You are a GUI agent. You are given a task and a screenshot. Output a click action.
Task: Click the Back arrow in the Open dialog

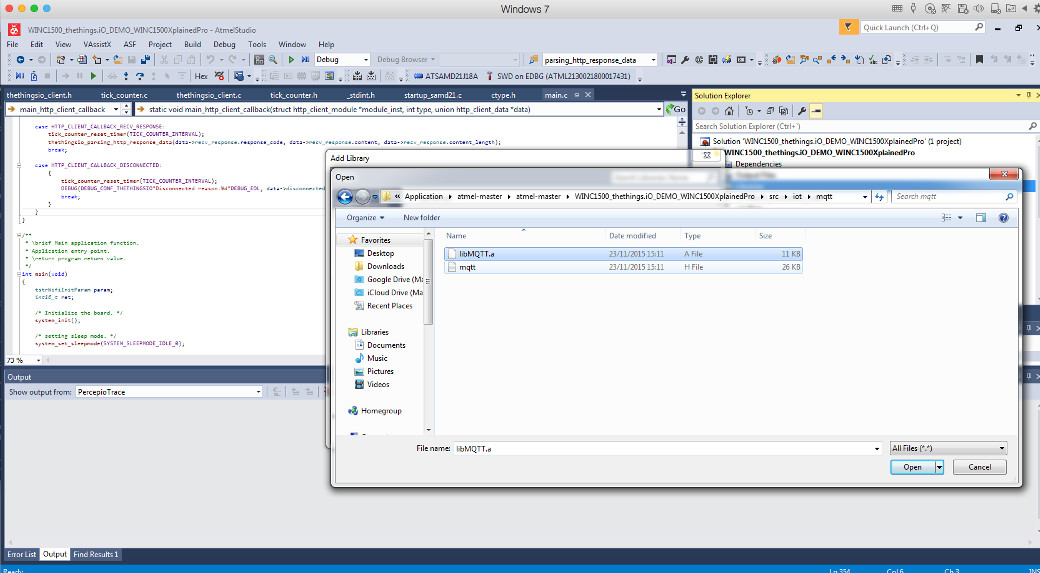(345, 196)
